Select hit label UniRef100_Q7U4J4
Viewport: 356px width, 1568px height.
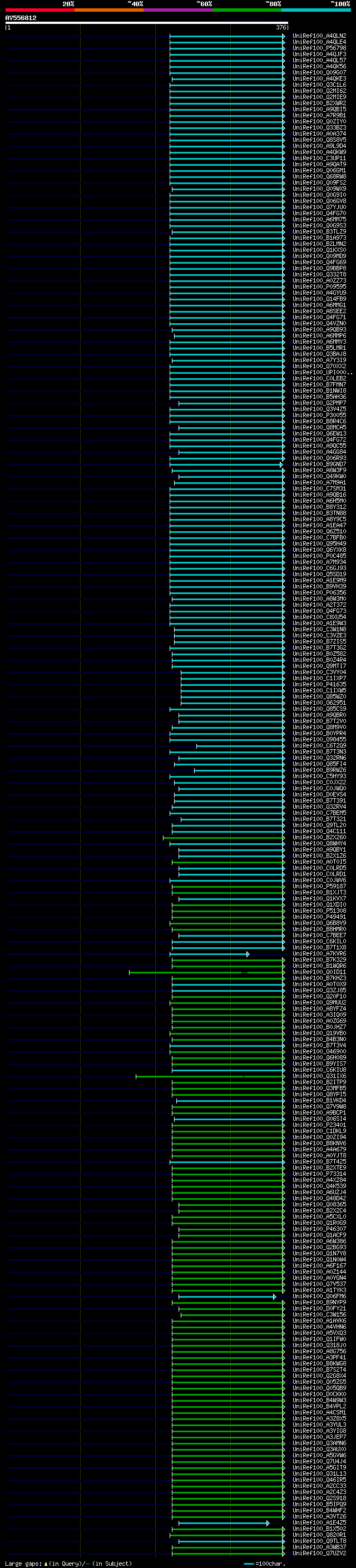[x=319, y=1461]
